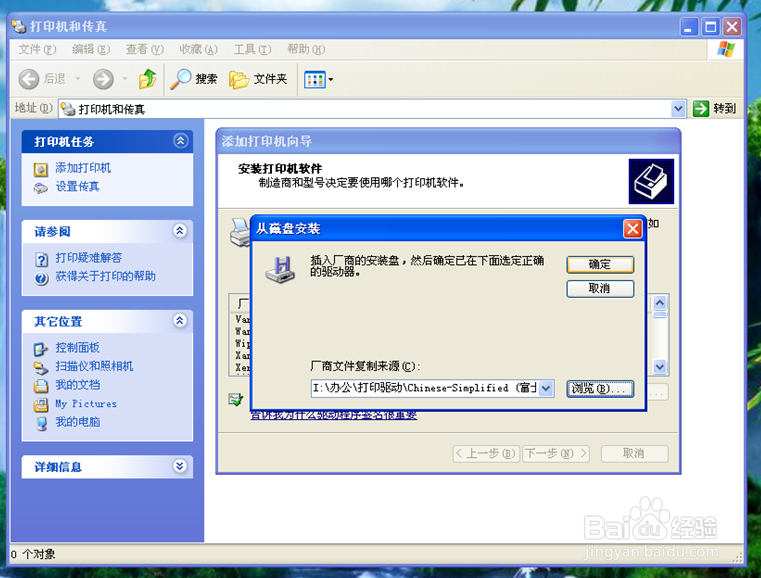Click the address bar printer icon
Image resolution: width=761 pixels, height=578 pixels.
(68, 109)
